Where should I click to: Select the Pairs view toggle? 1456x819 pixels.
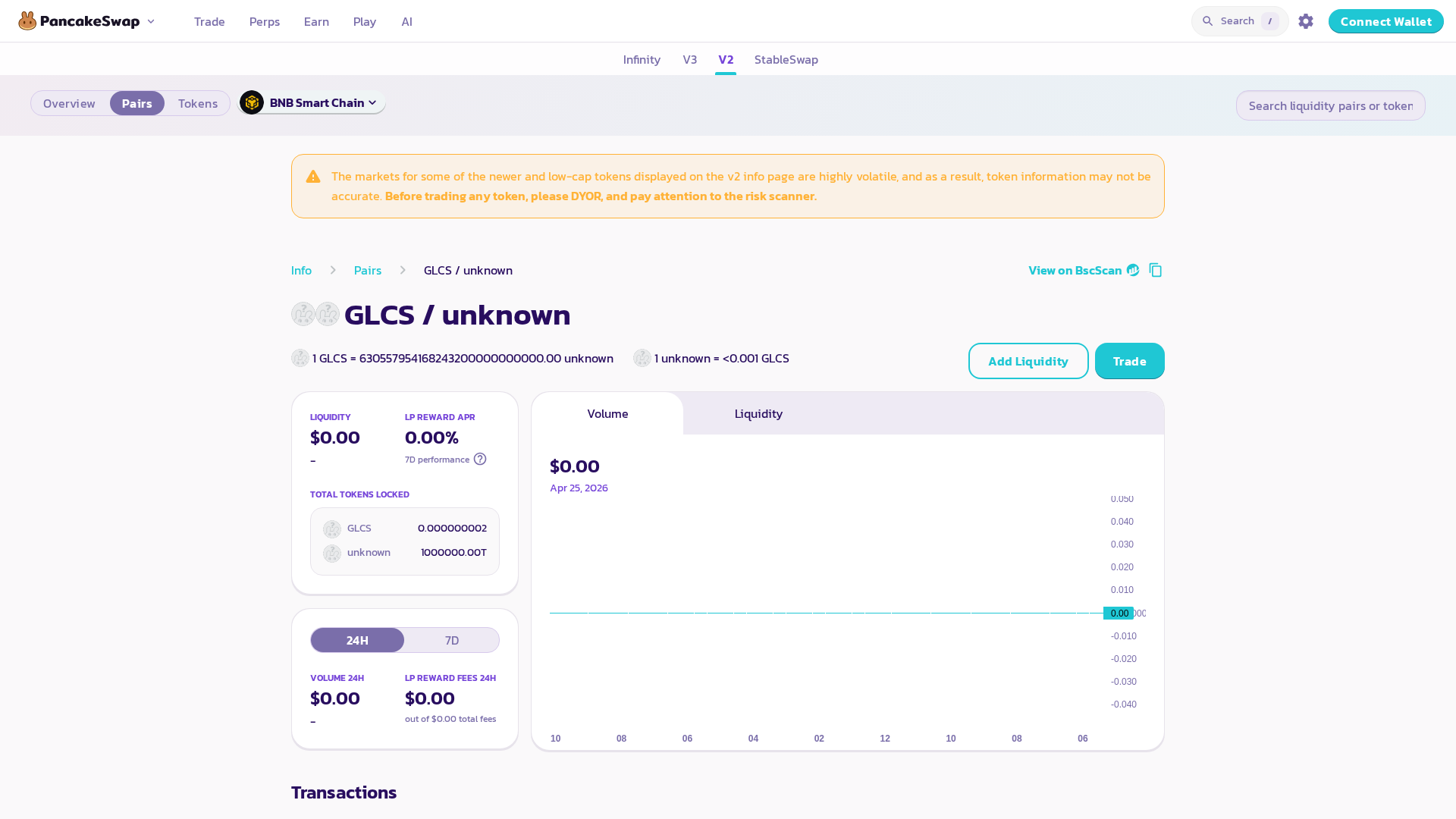pos(137,103)
